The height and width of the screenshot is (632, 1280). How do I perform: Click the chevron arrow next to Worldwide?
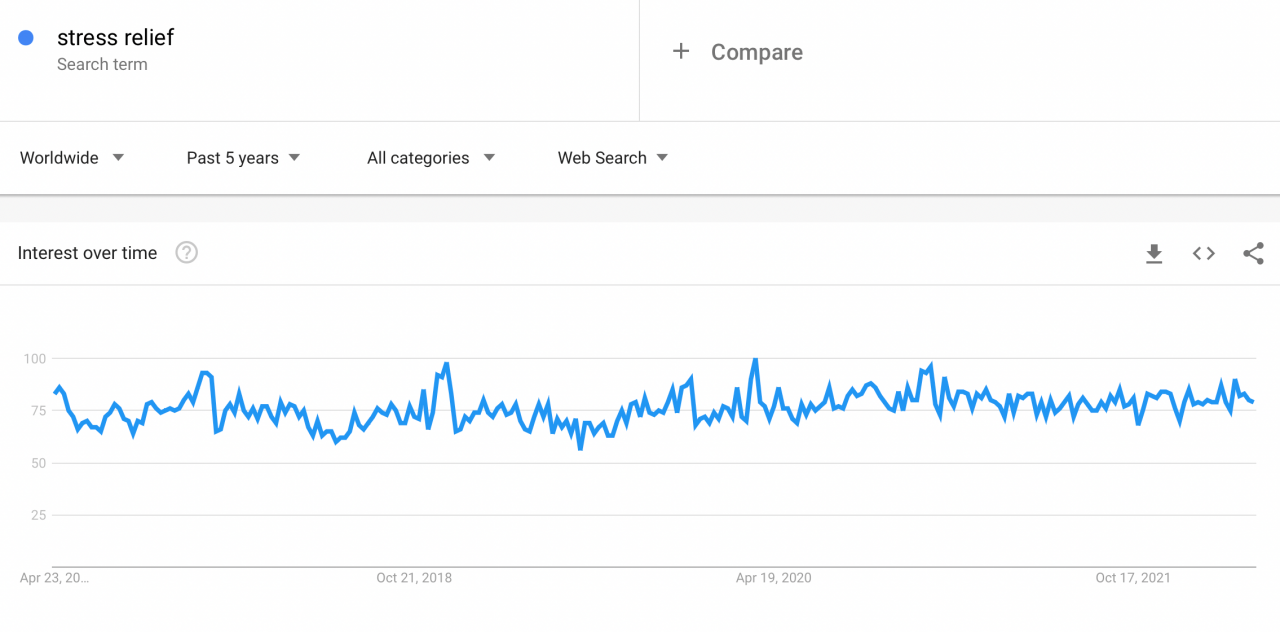click(x=117, y=157)
